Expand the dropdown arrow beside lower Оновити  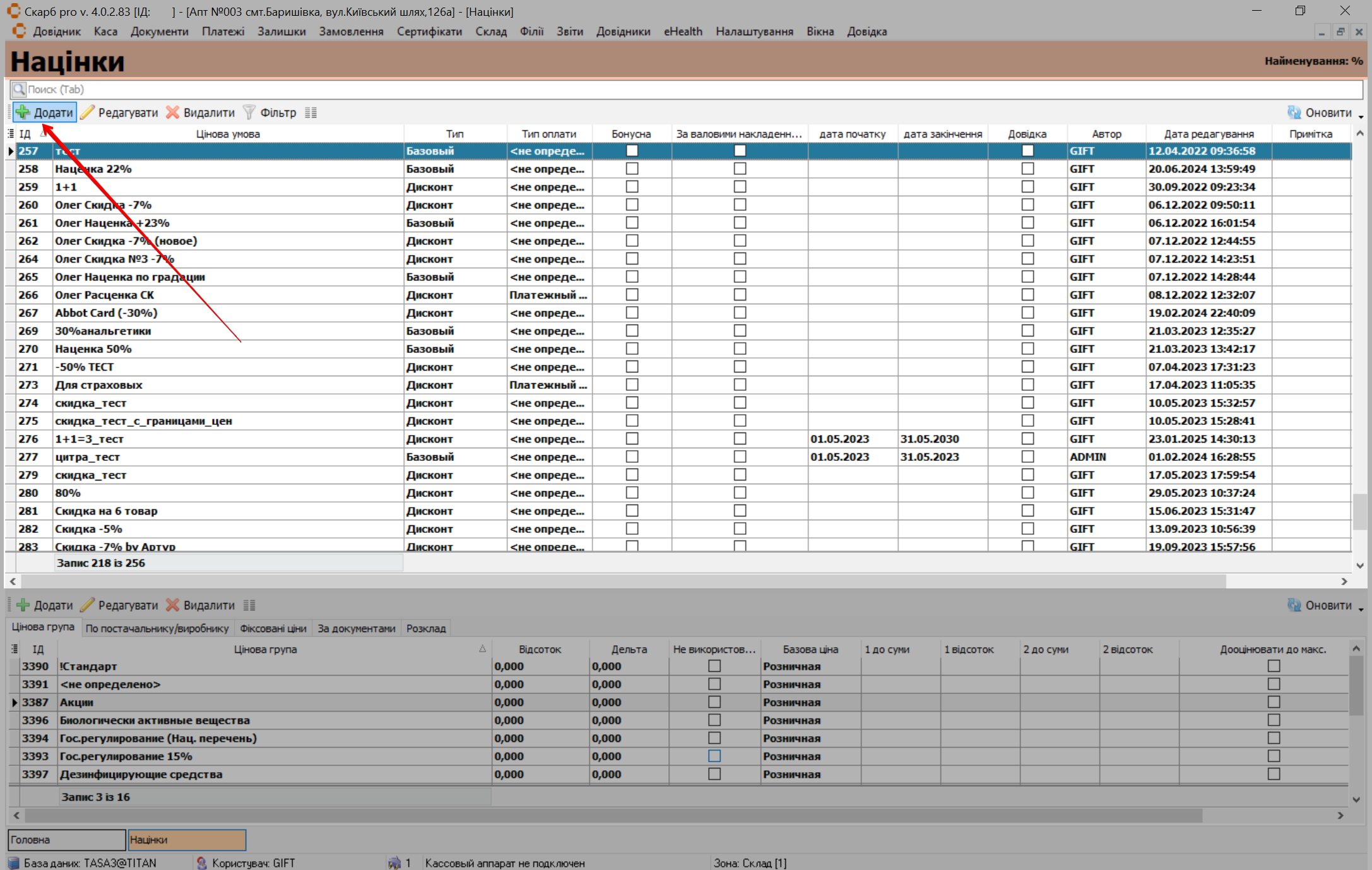click(1361, 609)
